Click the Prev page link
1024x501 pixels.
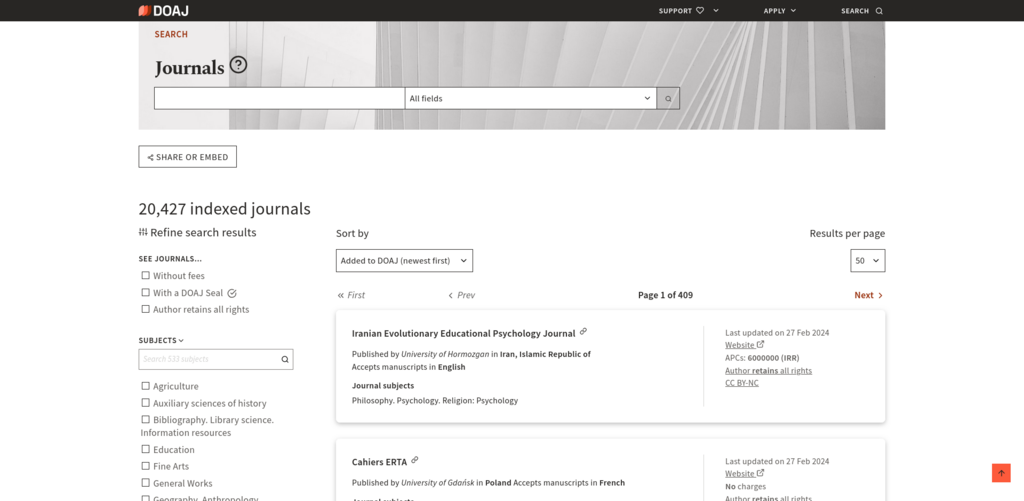click(462, 295)
